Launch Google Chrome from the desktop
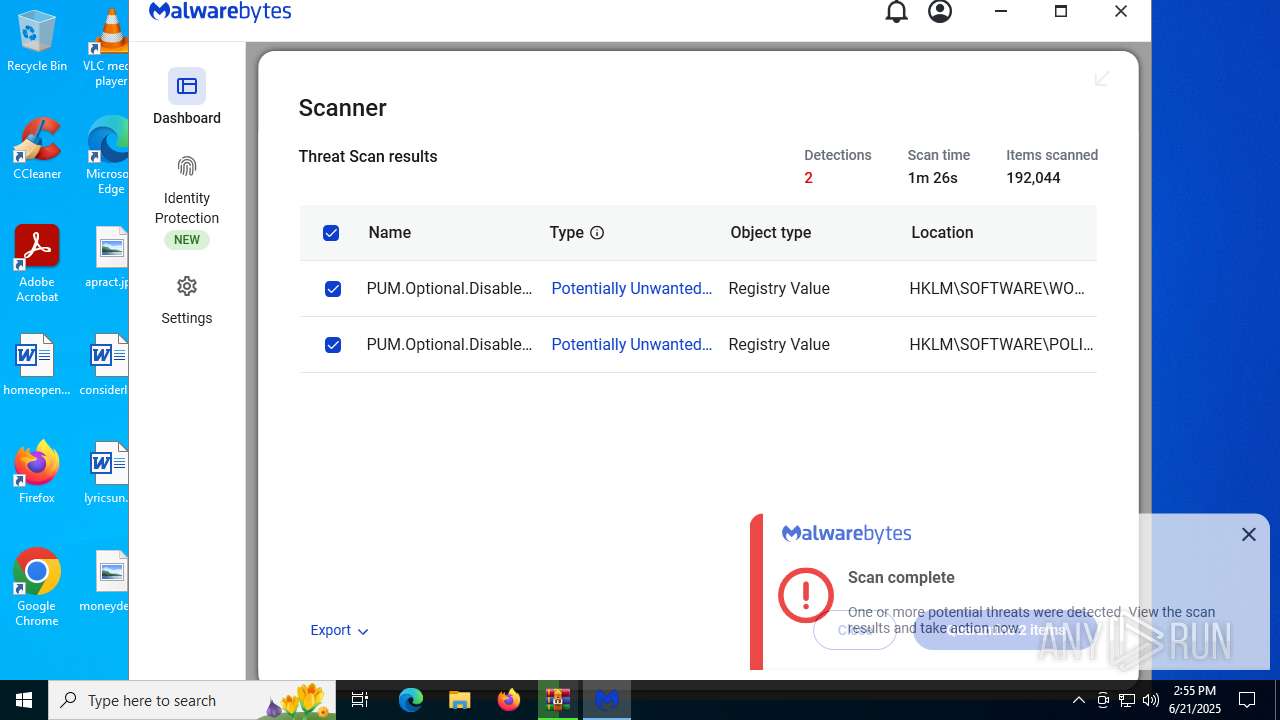 pyautogui.click(x=37, y=588)
